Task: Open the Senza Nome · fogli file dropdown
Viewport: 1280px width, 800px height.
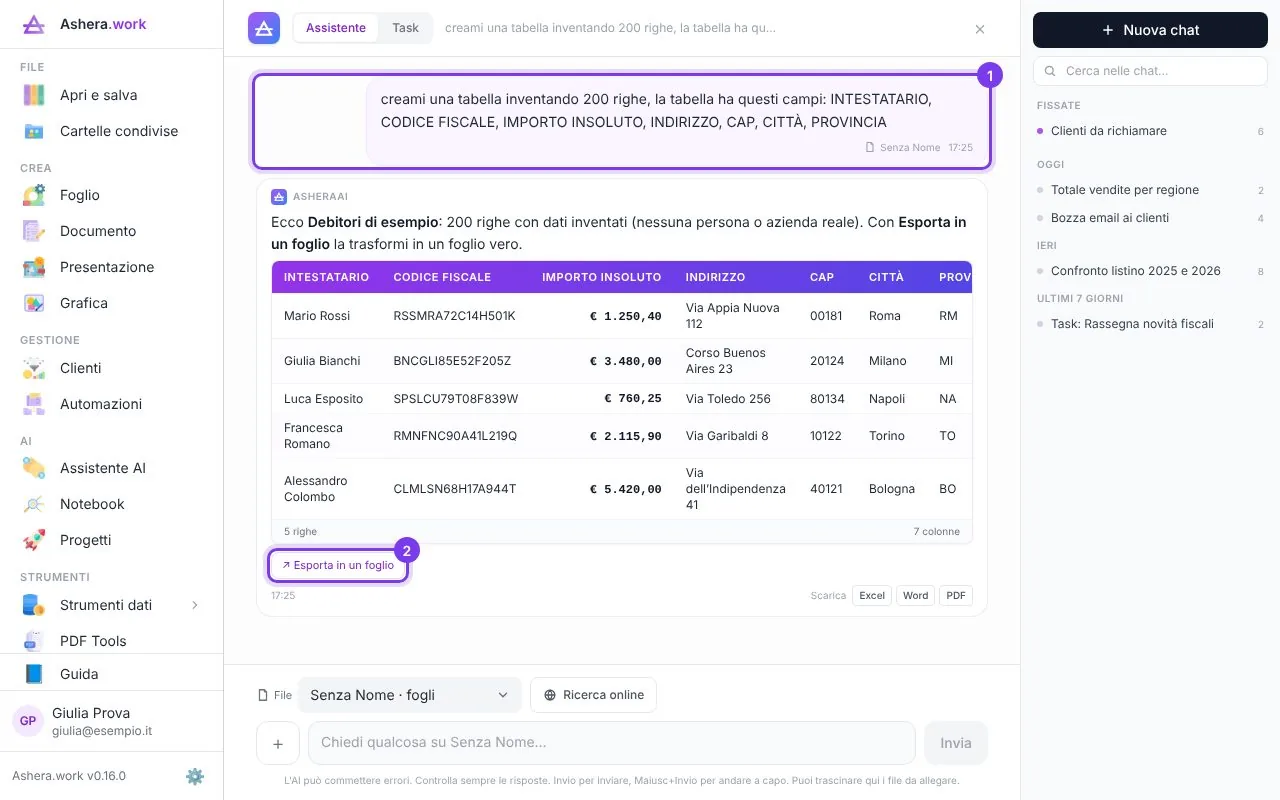Action: [409, 695]
